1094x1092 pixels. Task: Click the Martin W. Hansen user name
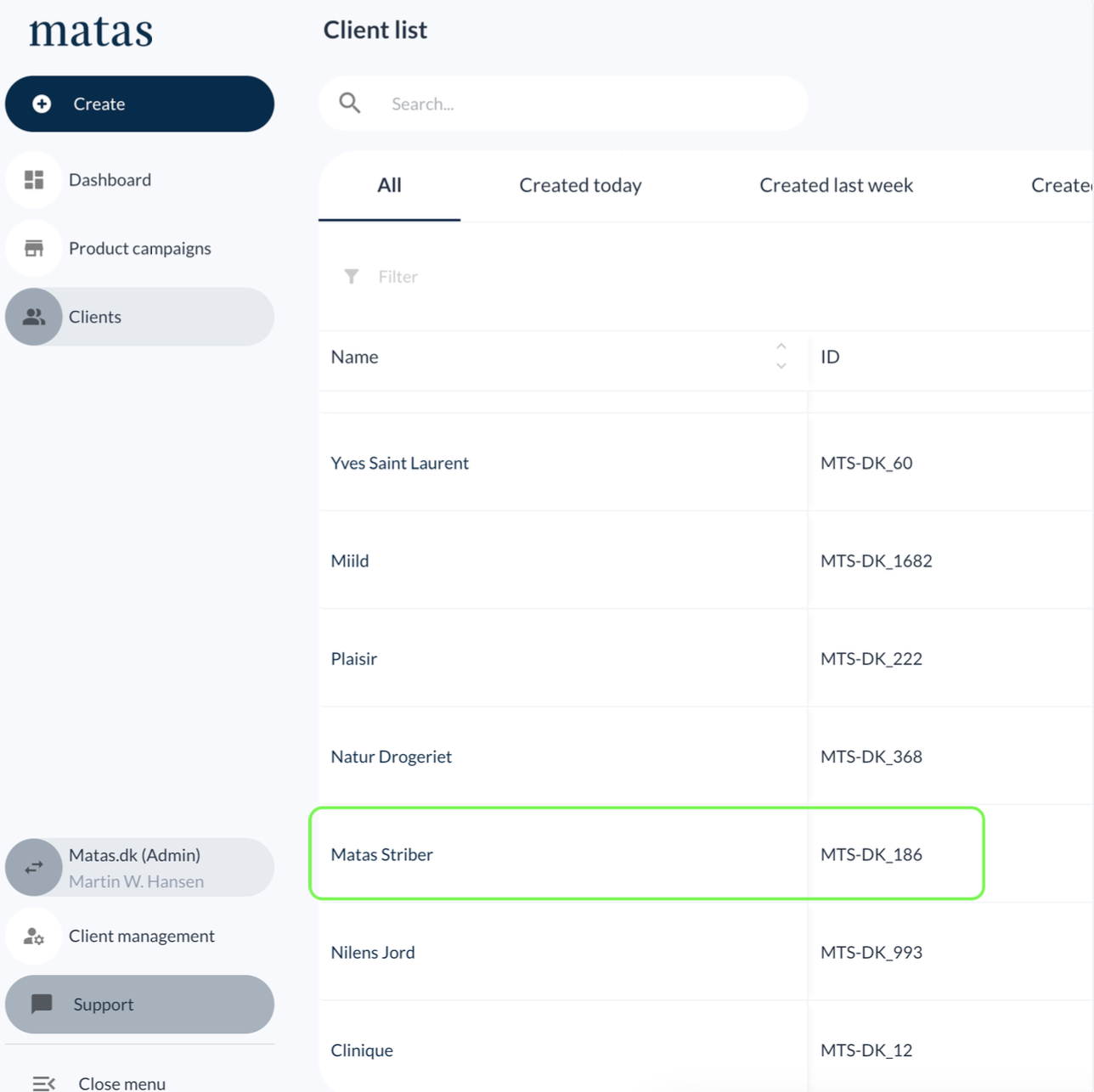(x=136, y=881)
